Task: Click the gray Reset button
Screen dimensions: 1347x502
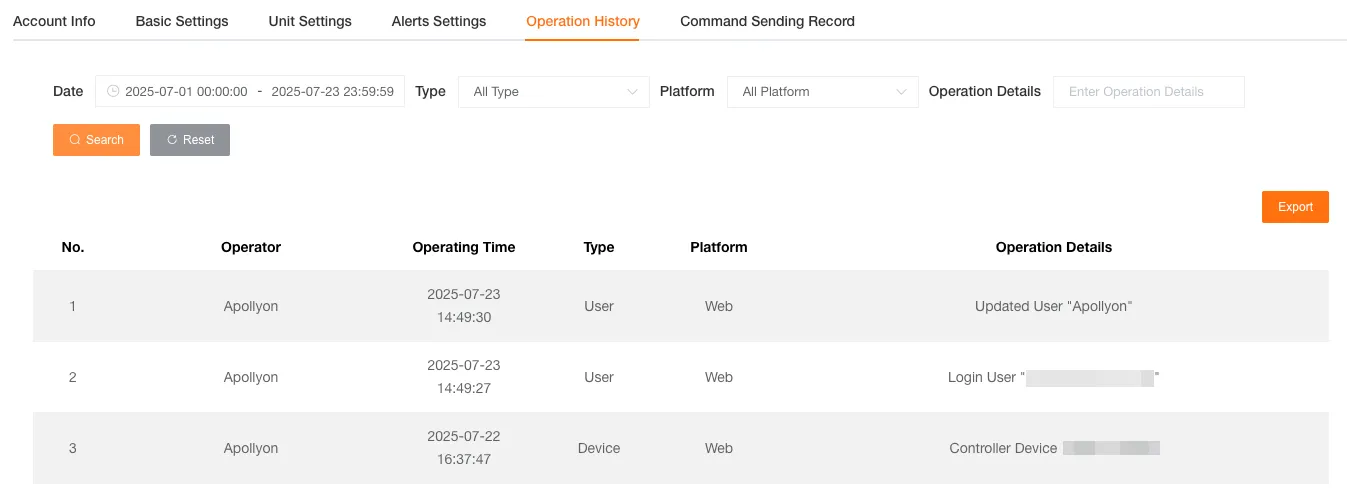Action: coord(190,140)
